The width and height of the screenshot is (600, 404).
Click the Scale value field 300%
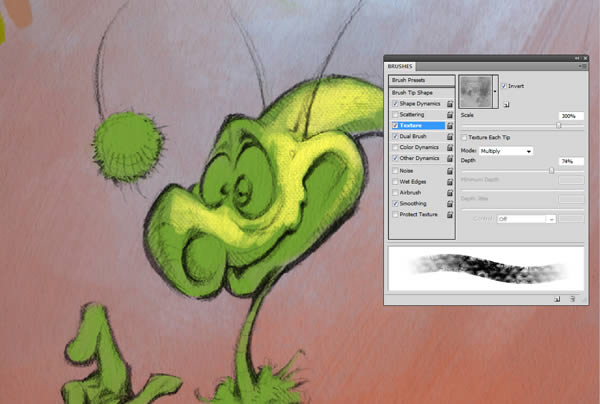tap(571, 116)
